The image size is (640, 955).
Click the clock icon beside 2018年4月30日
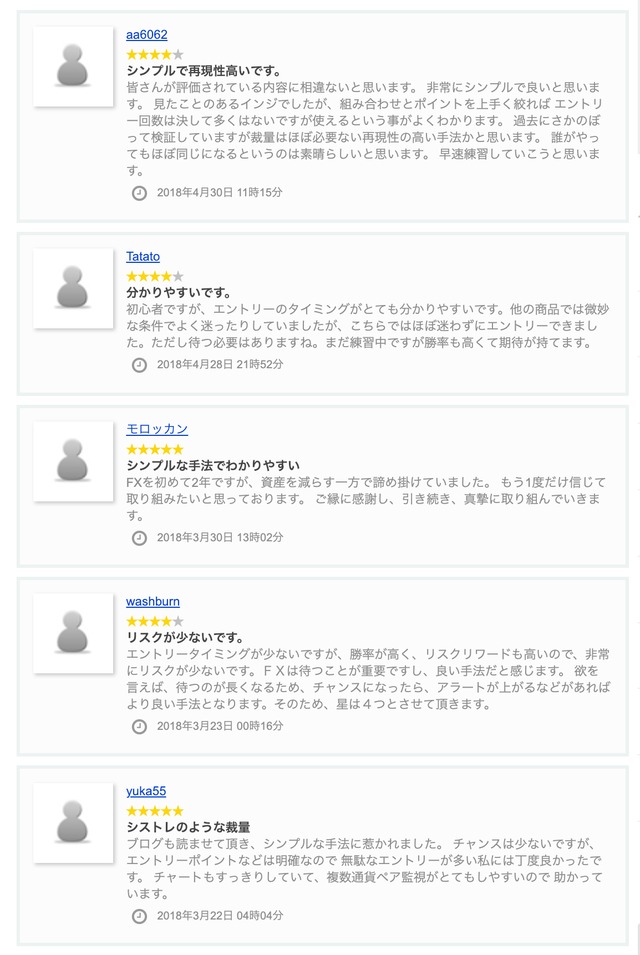pyautogui.click(x=140, y=192)
